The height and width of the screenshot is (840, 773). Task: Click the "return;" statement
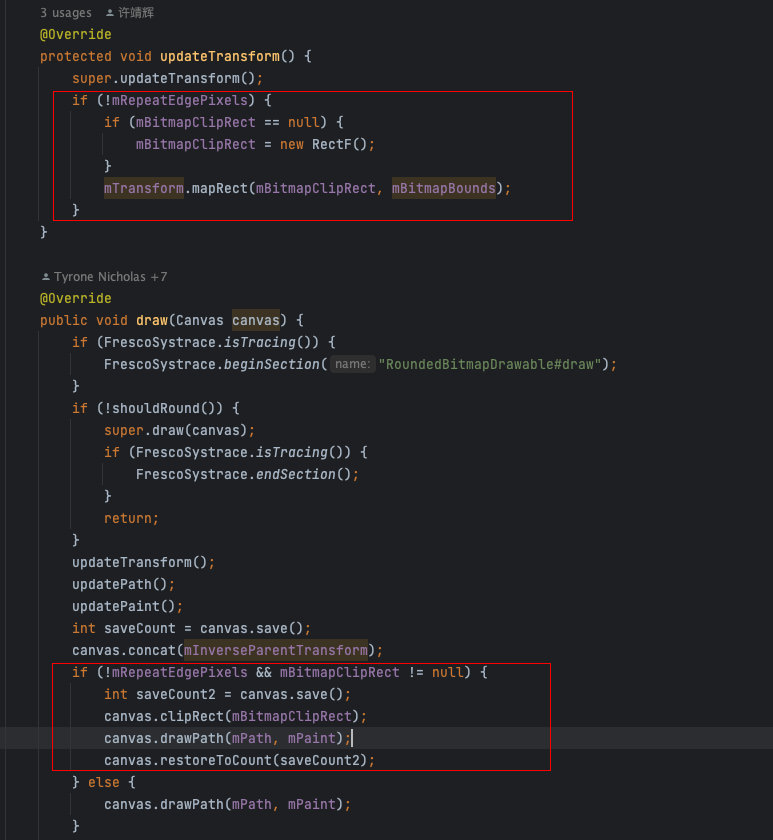click(x=131, y=519)
